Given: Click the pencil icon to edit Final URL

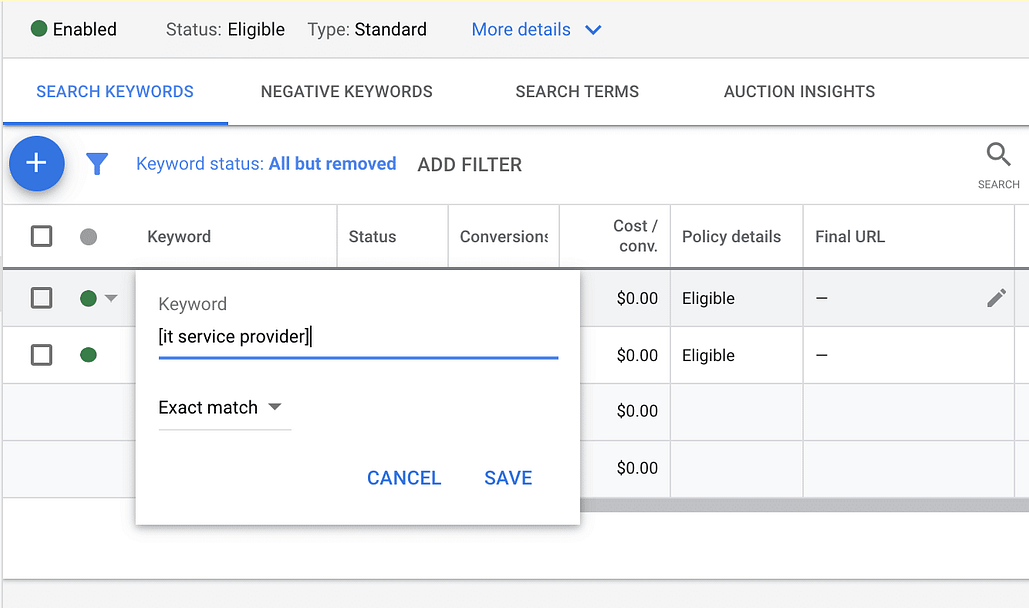Looking at the screenshot, I should point(996,297).
